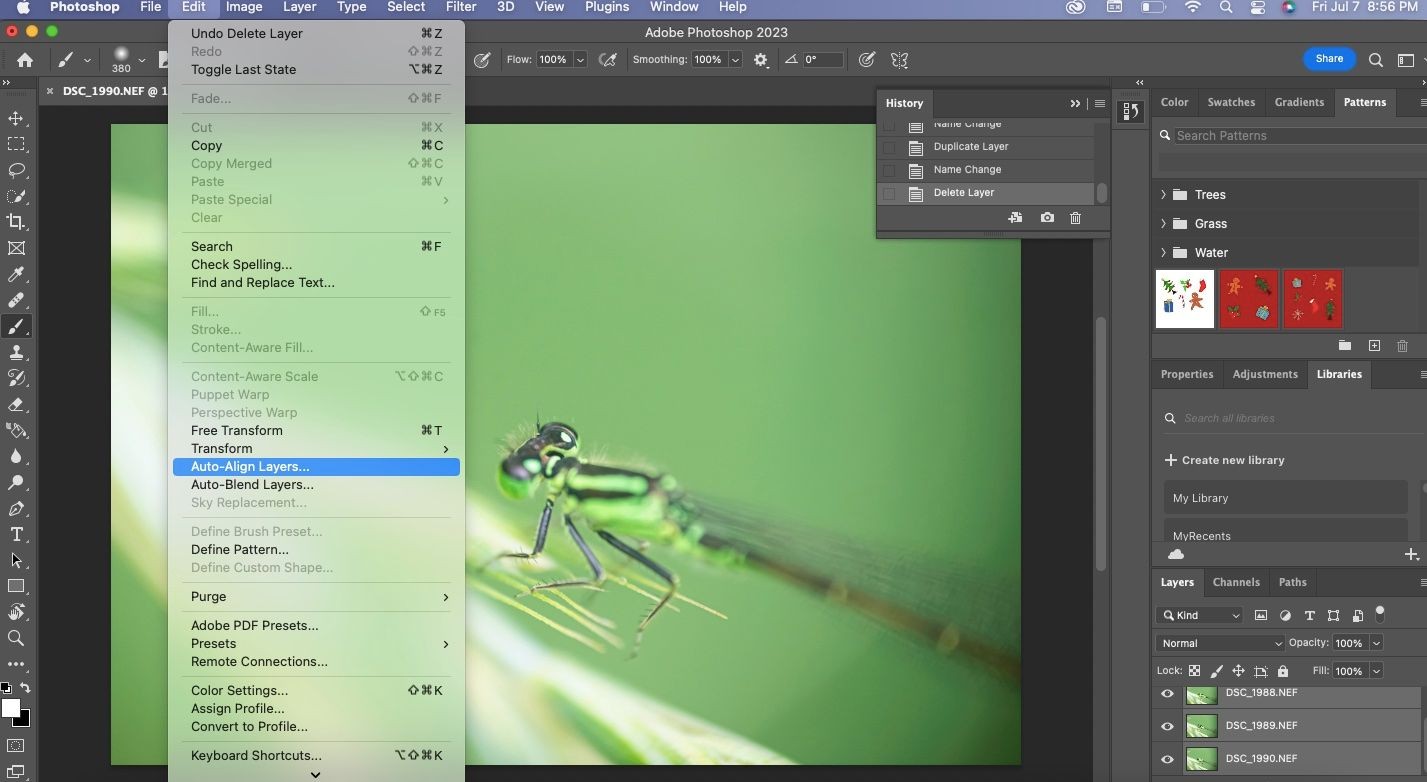Open the Kind filter dropdown

point(1199,615)
